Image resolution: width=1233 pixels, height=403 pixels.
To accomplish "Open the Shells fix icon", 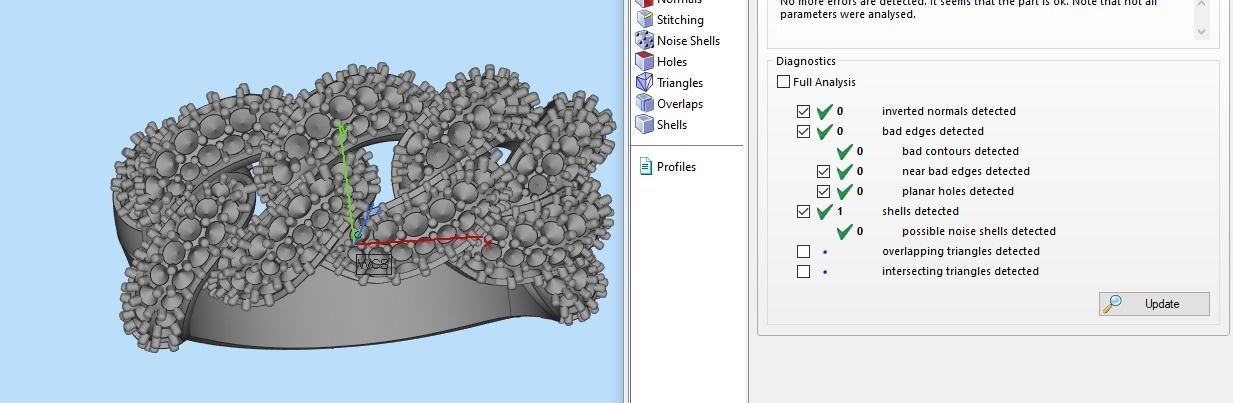I will 645,125.
